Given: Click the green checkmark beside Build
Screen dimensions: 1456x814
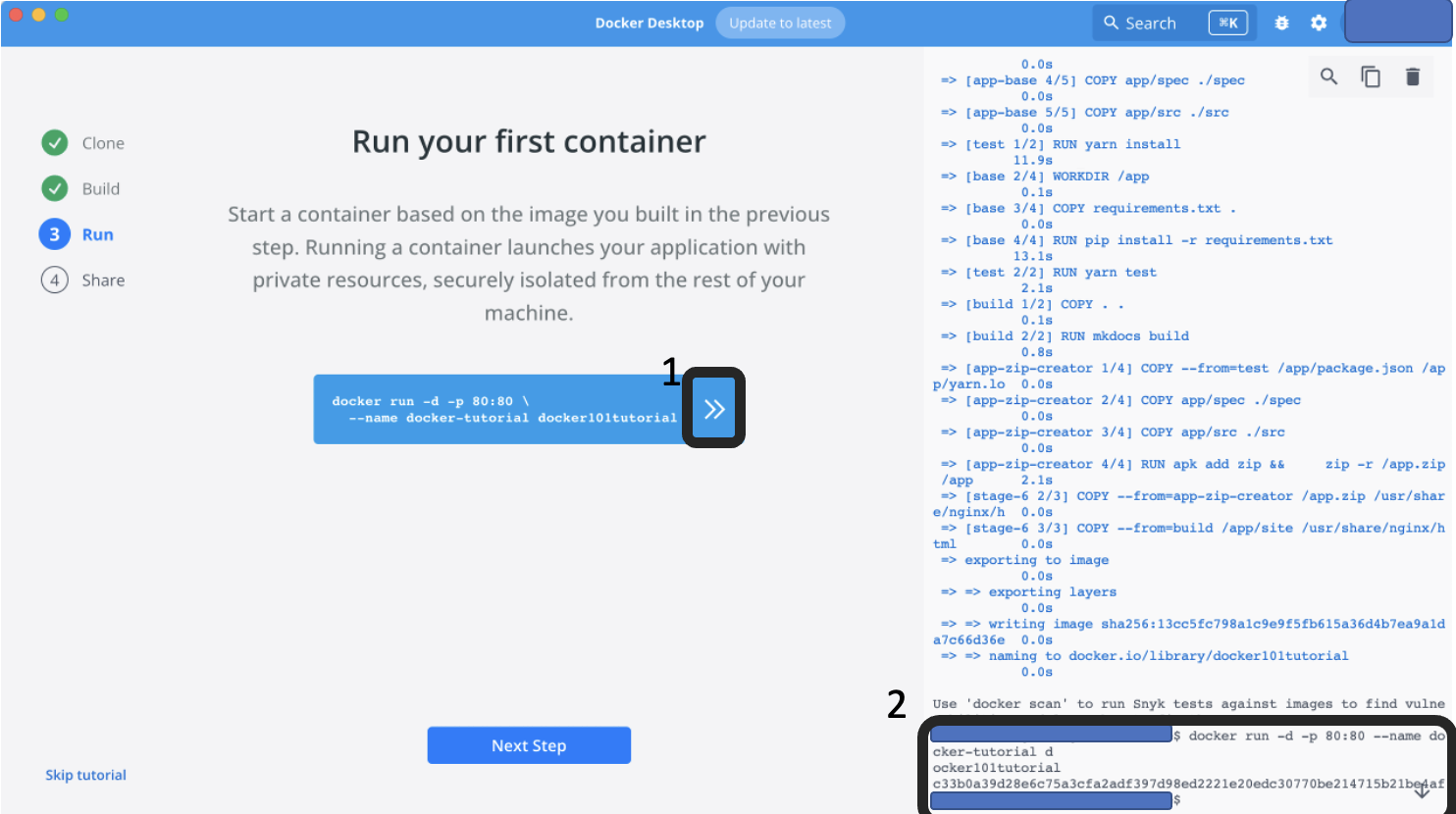Looking at the screenshot, I should [x=55, y=188].
